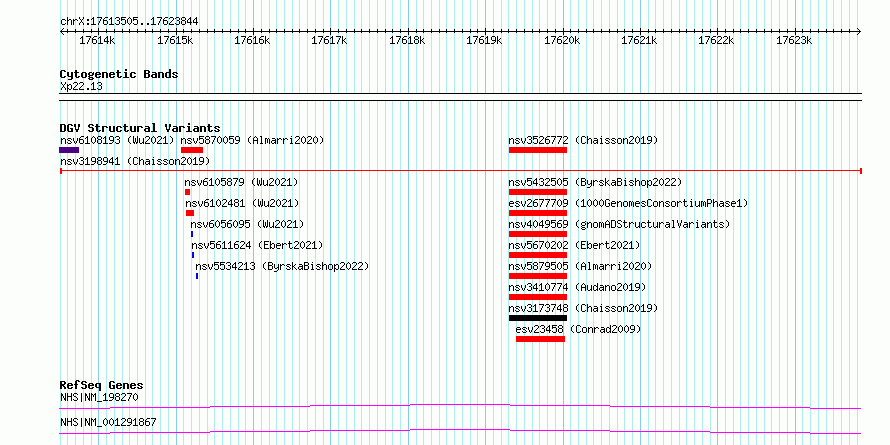The image size is (890, 445).
Task: Click the nsv6108193 (Wu2021) variant label
Action: tap(117, 140)
